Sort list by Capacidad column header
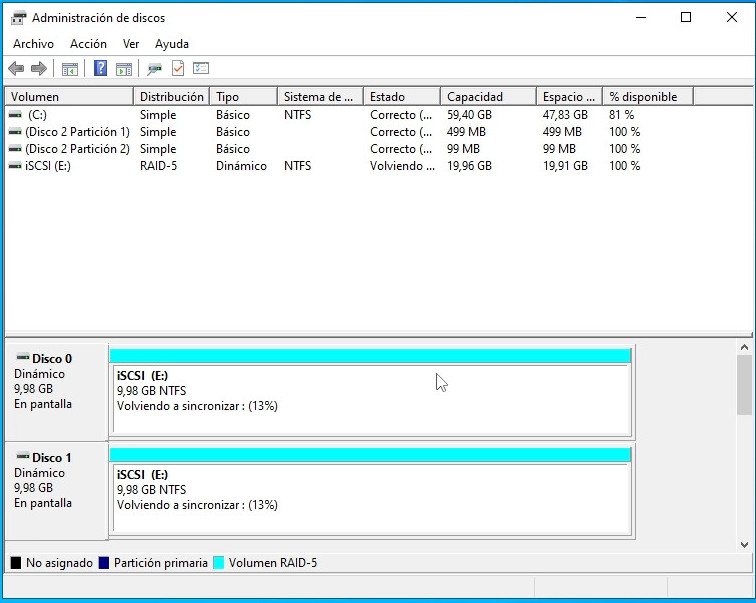The width and height of the screenshot is (756, 603). [x=486, y=97]
